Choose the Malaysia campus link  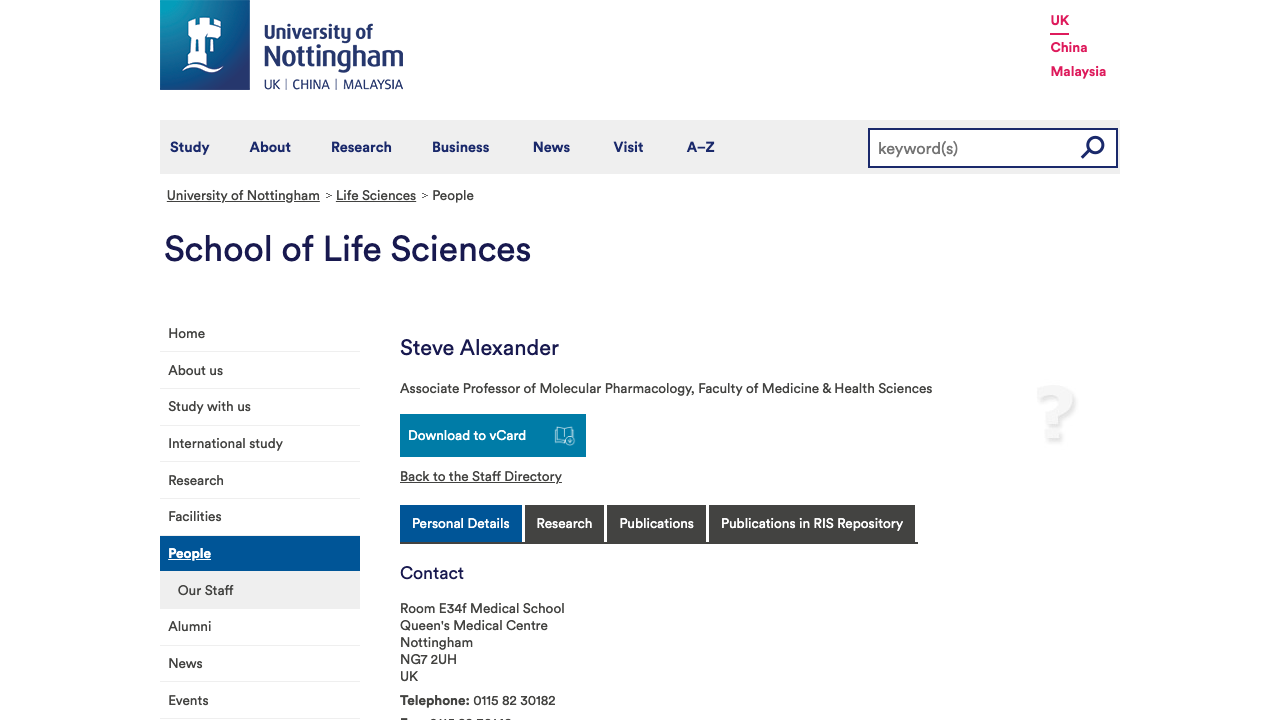1077,71
